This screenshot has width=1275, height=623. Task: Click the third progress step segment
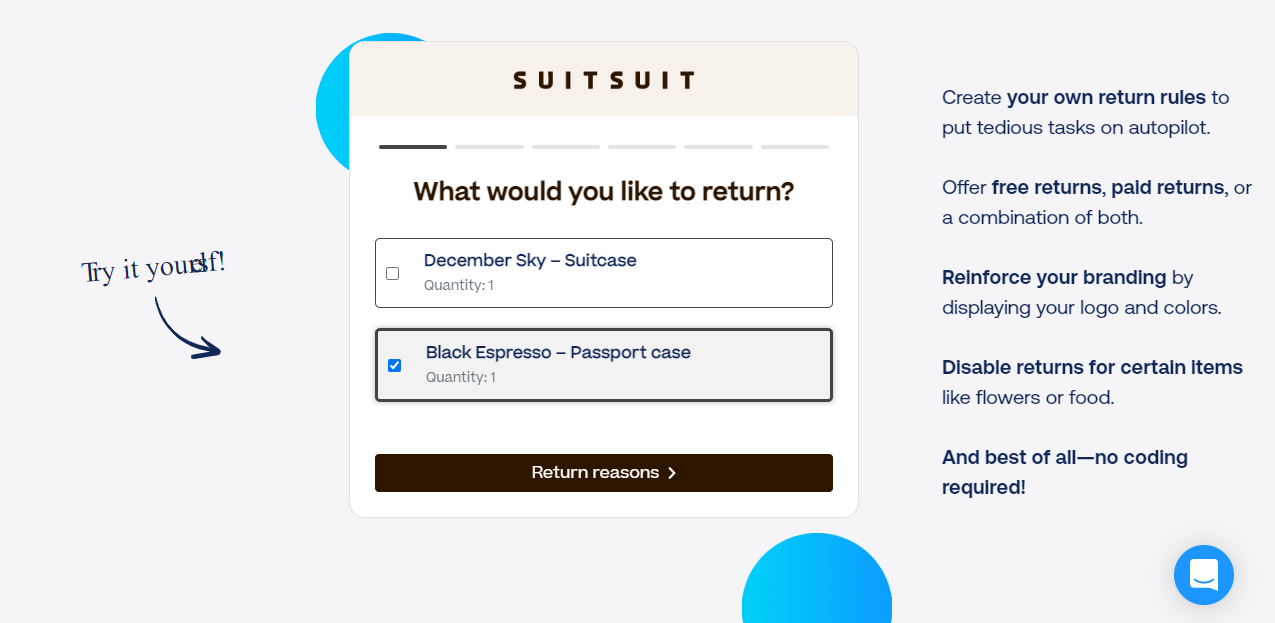pos(566,147)
